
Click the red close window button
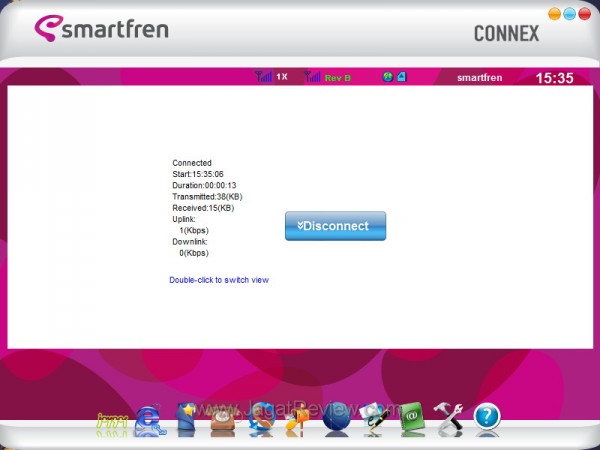tap(584, 14)
